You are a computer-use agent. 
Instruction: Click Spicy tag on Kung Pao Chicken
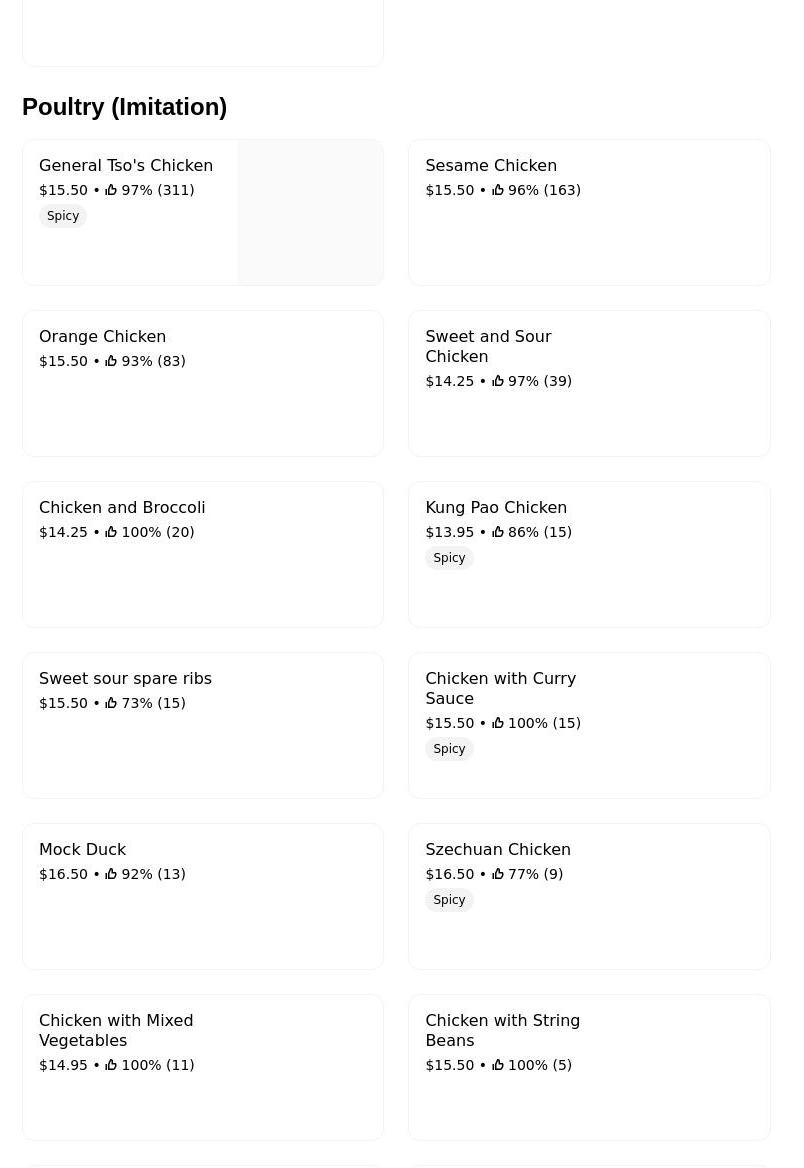tap(449, 558)
